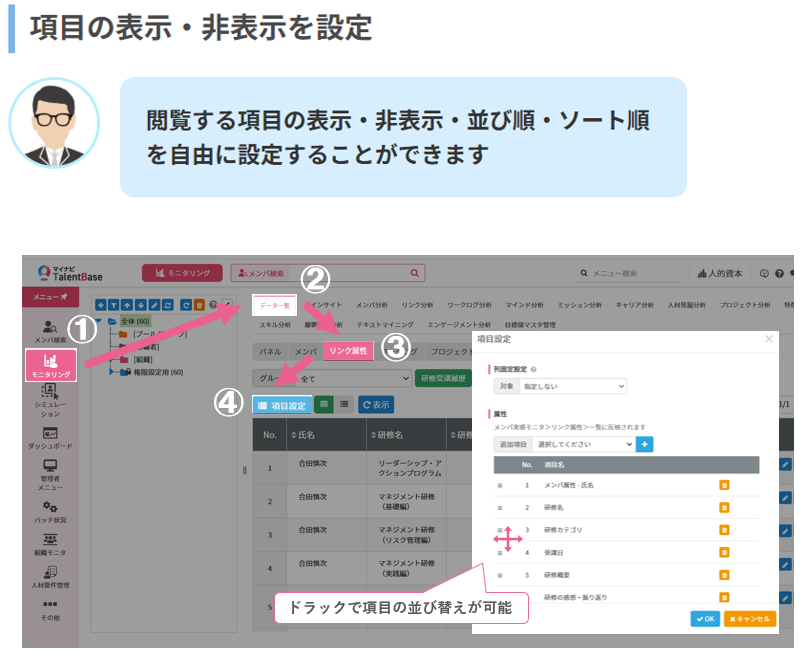
Task: Toggle the メニュー pin button
Action: click(x=50, y=296)
